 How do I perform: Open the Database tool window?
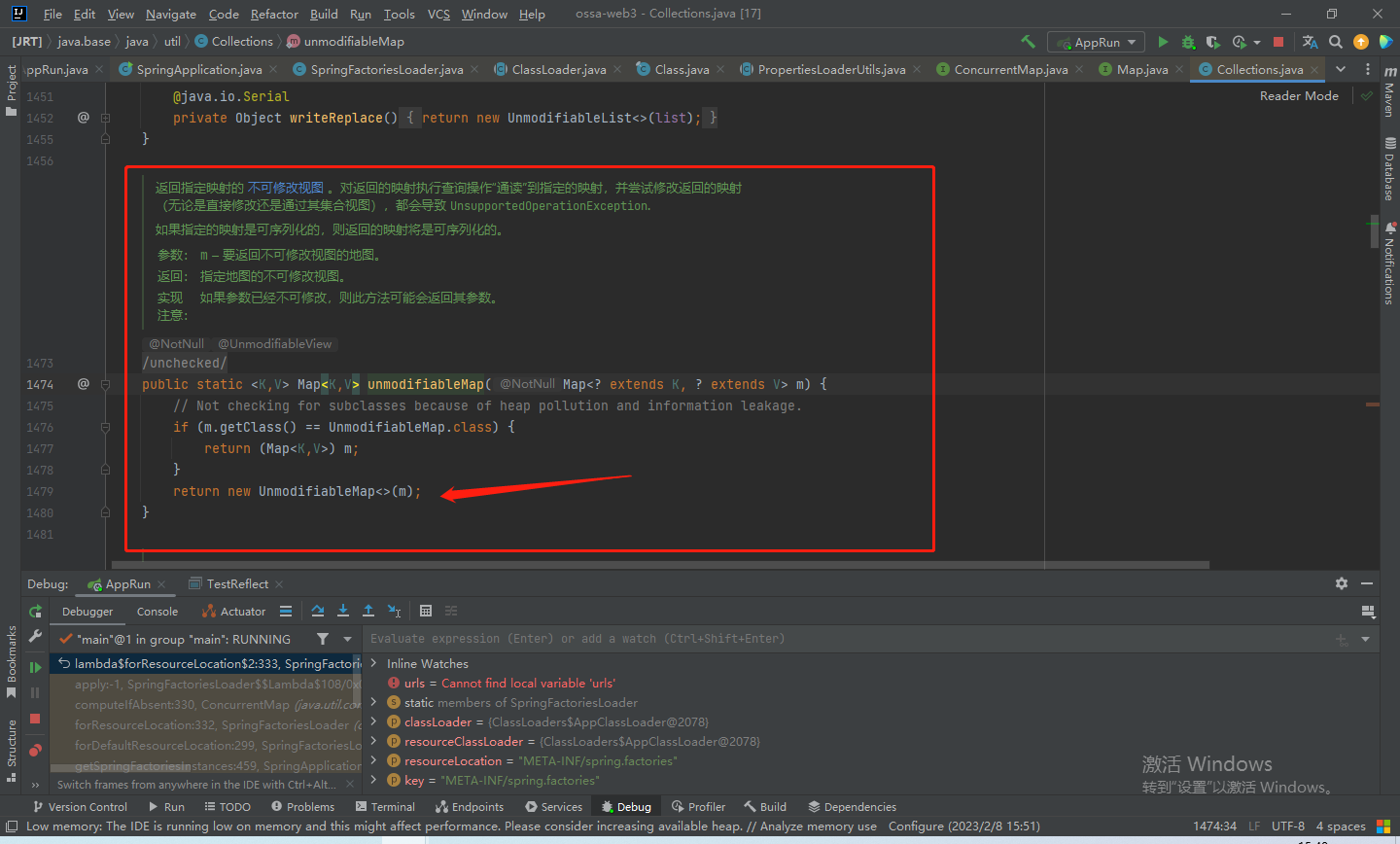point(1389,169)
